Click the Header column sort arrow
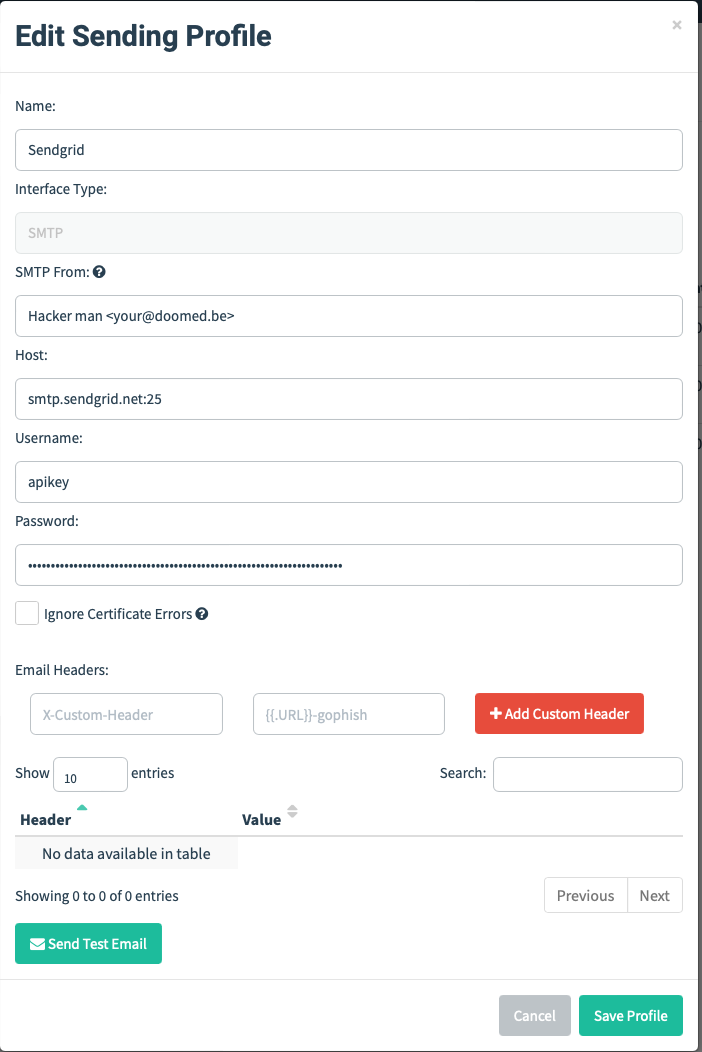702x1052 pixels. coord(82,808)
